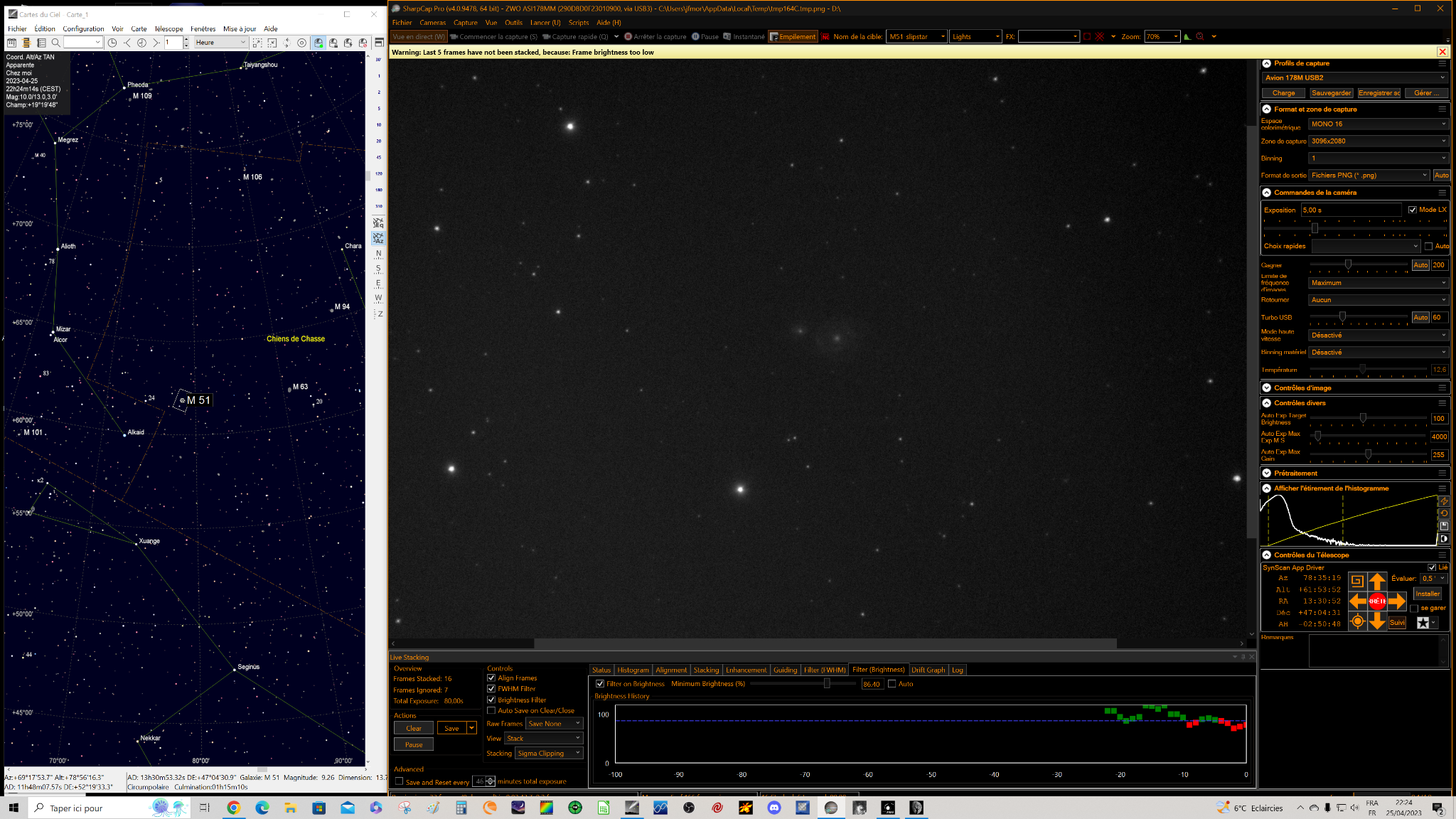Click the telescope slew left arrow
Image resolution: width=1456 pixels, height=819 pixels.
1358,601
